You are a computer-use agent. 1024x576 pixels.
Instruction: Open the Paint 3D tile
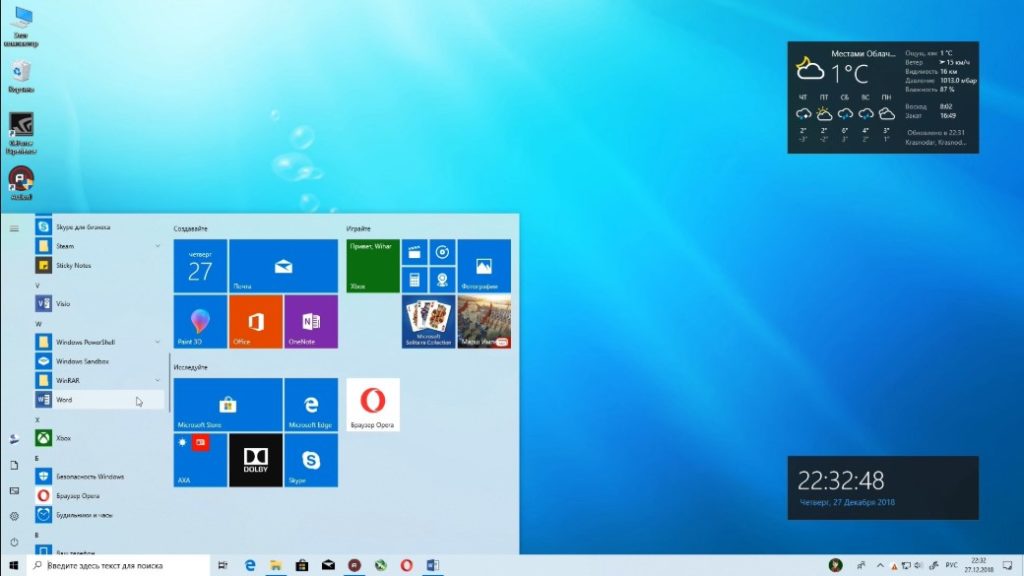tap(200, 321)
